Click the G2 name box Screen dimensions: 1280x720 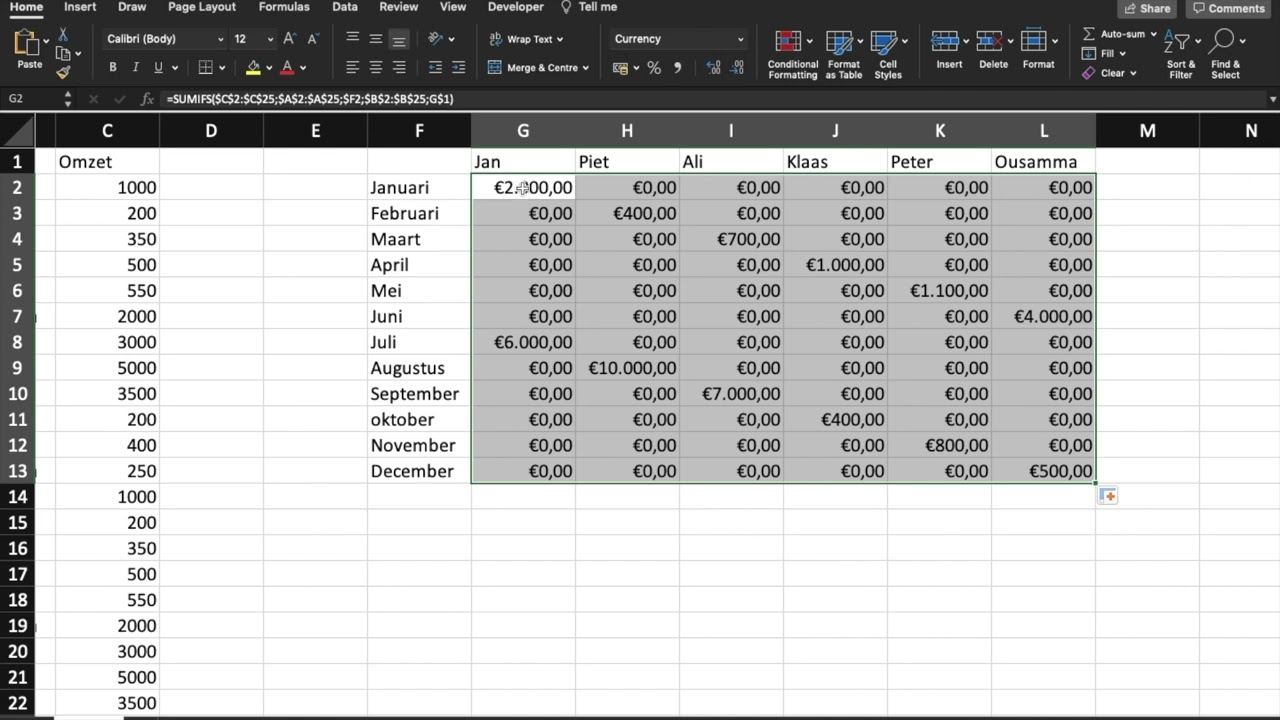pyautogui.click(x=30, y=99)
